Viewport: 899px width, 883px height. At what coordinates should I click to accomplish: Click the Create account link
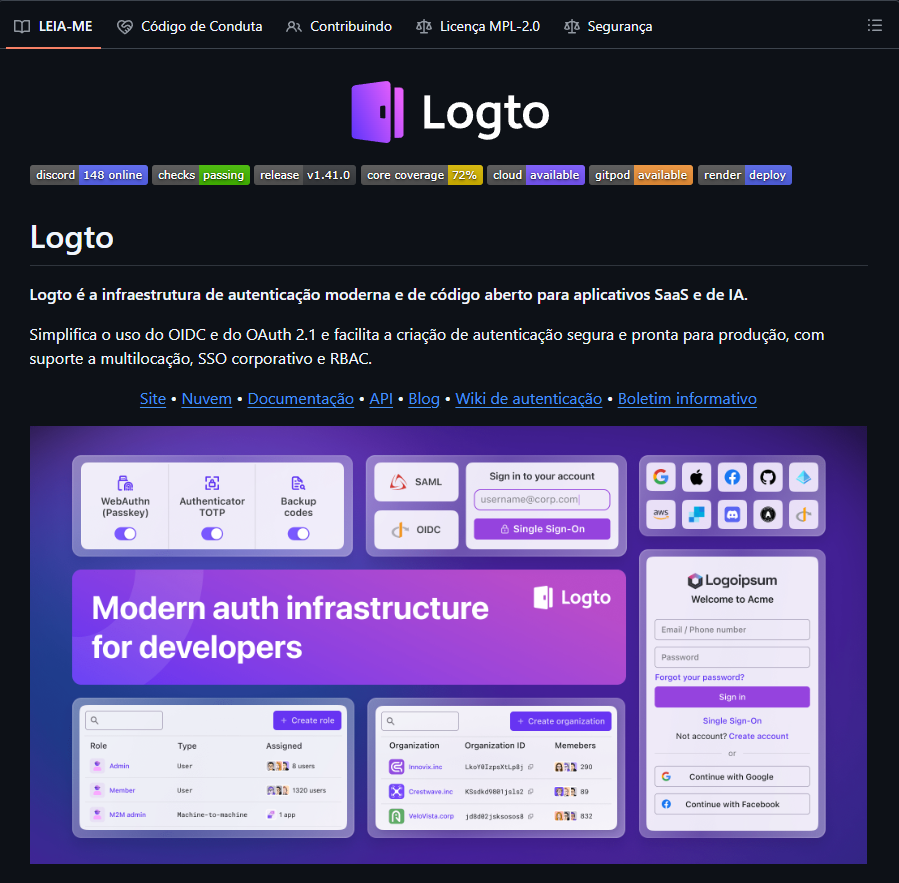tap(759, 736)
